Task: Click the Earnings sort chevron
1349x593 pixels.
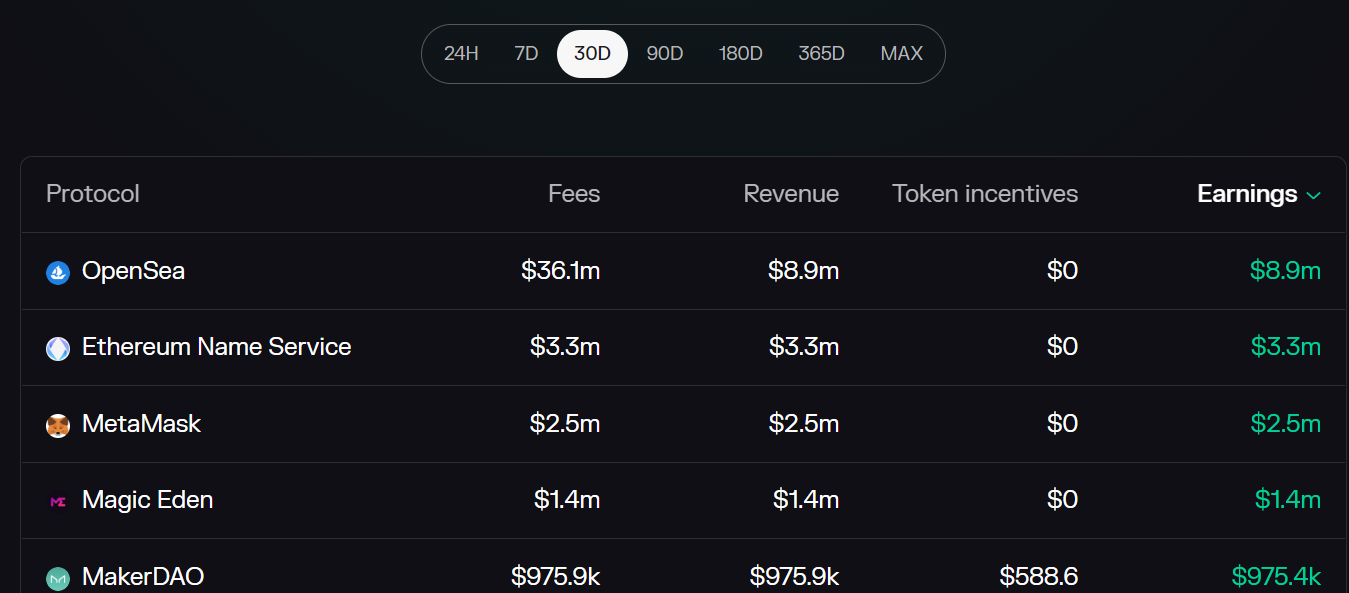Action: [x=1314, y=195]
